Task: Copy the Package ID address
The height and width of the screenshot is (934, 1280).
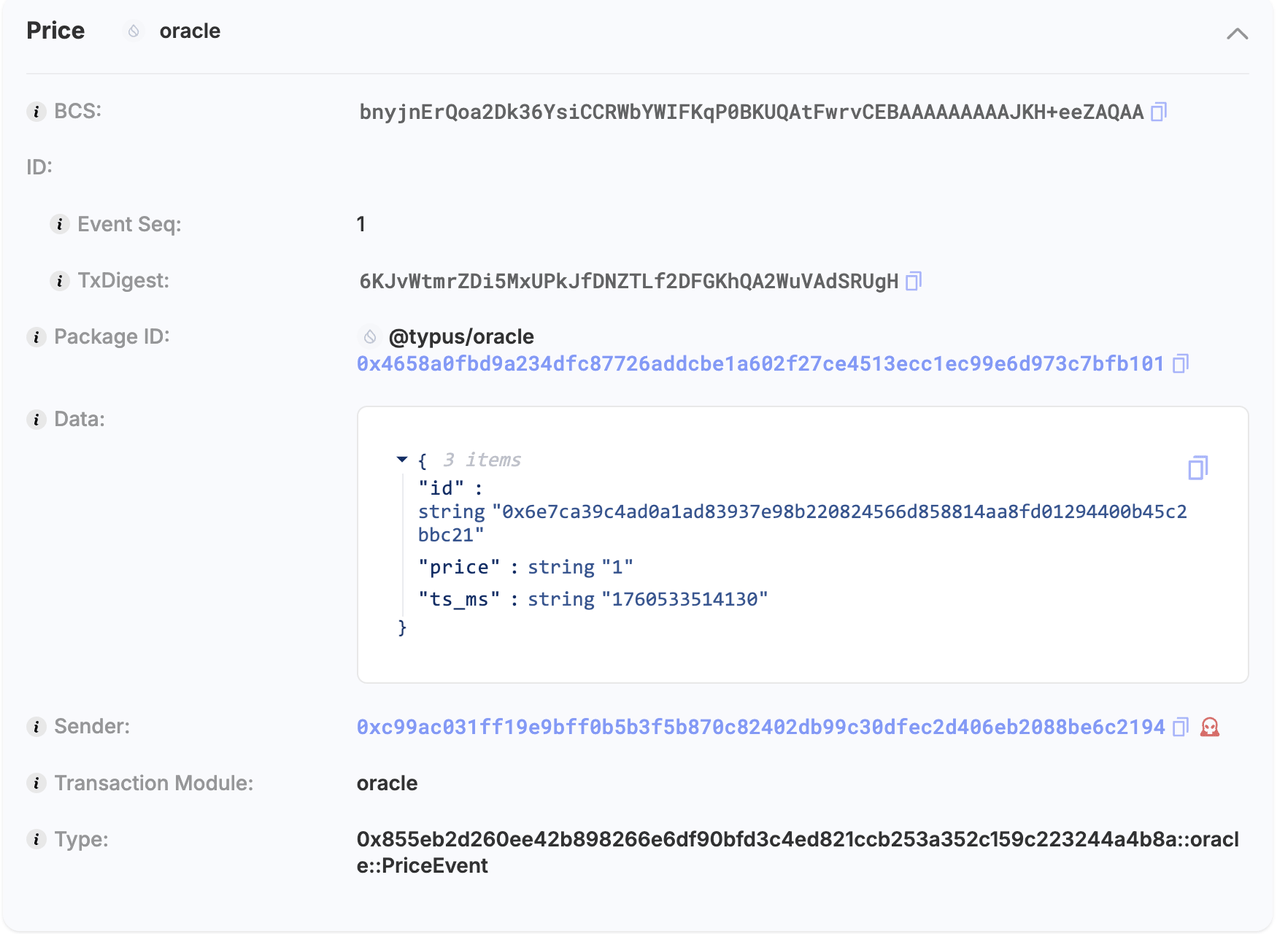Action: click(1180, 364)
